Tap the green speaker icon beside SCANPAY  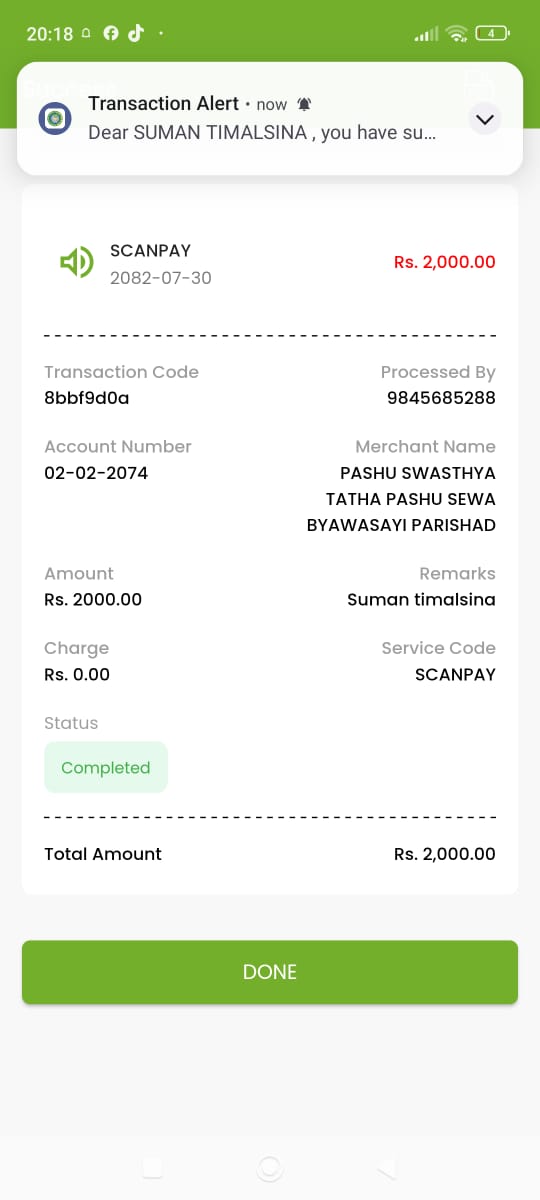coord(77,263)
